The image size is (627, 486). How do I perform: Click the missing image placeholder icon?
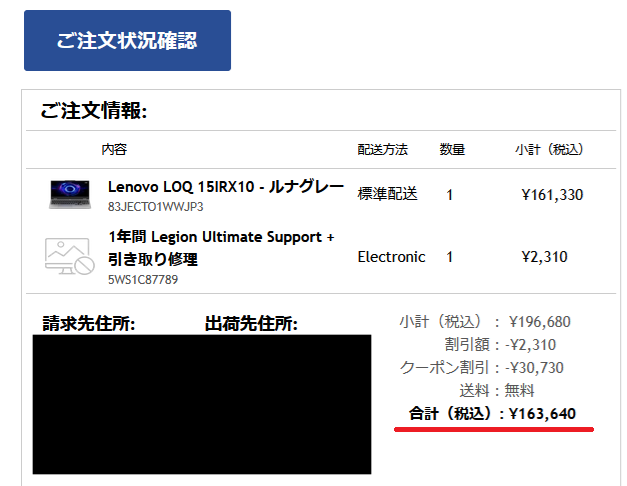point(70,257)
